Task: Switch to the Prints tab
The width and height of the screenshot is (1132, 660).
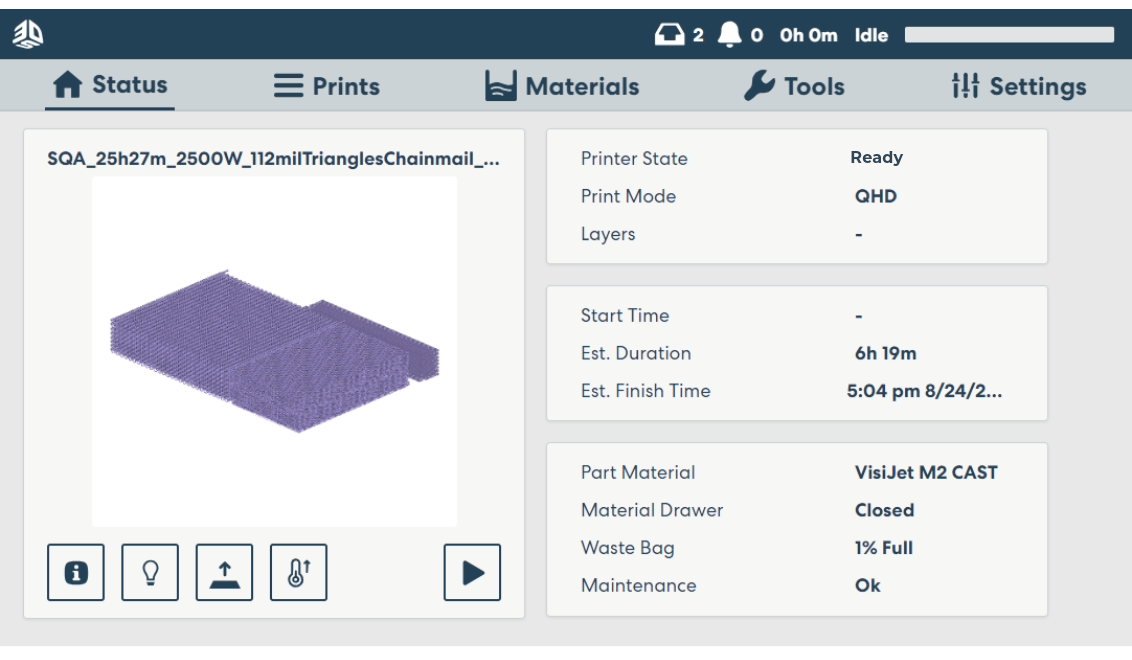Action: pyautogui.click(x=326, y=86)
